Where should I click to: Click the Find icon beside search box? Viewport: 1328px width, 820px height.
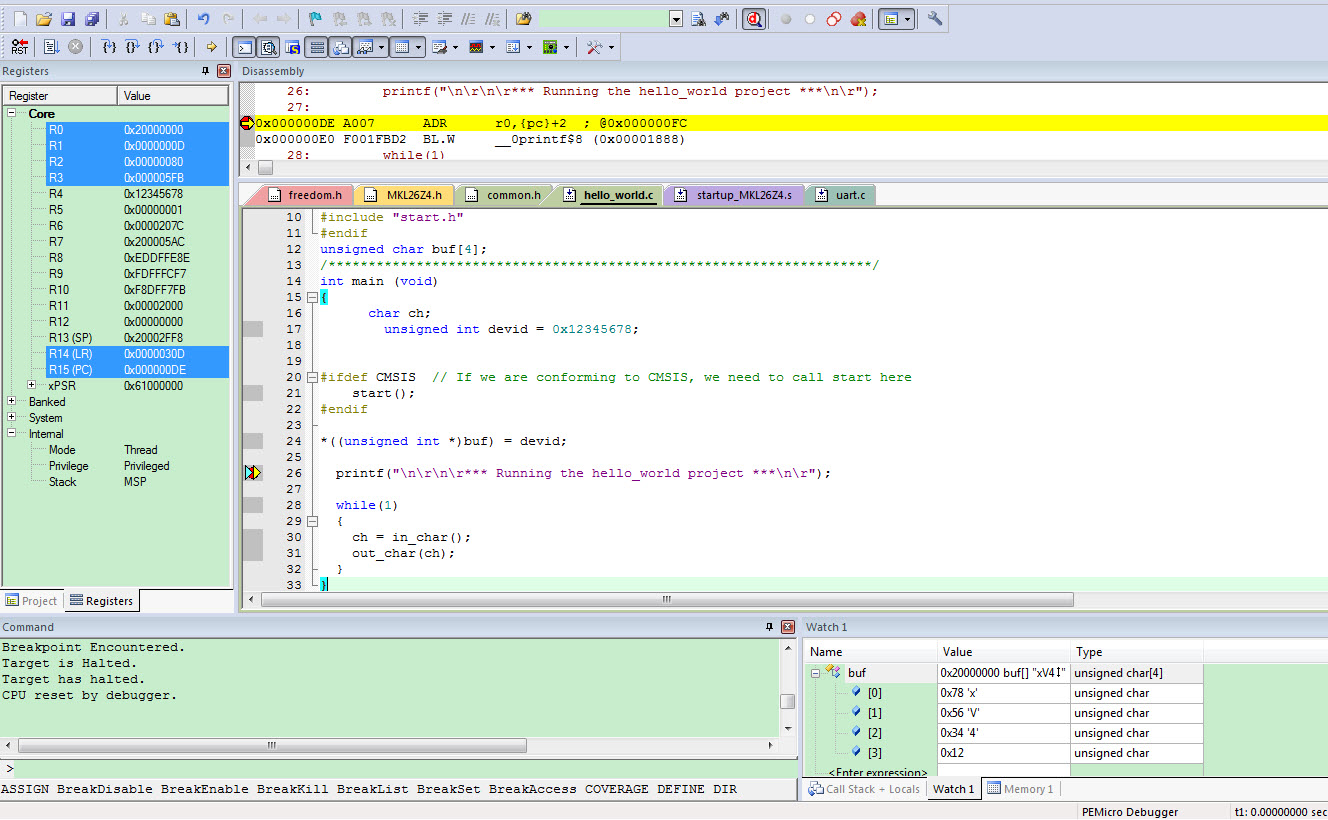(x=698, y=19)
